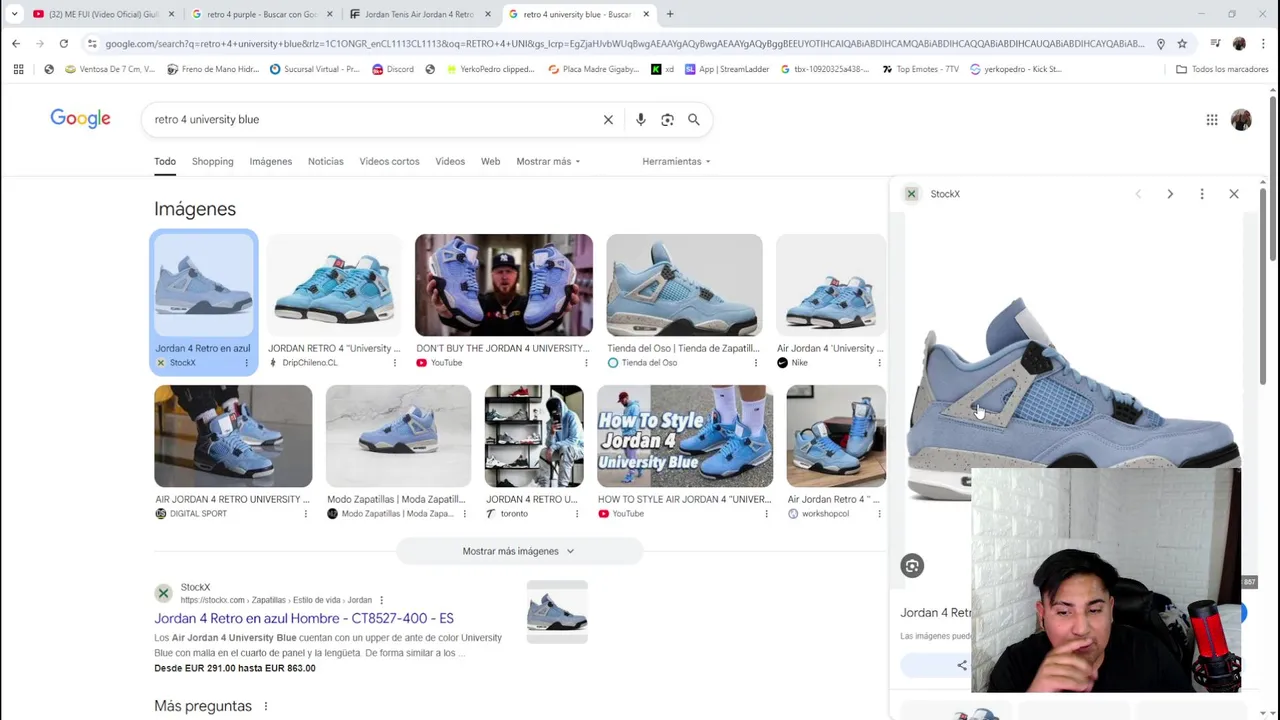Open the StockX result shoe thumbnail

[557, 612]
